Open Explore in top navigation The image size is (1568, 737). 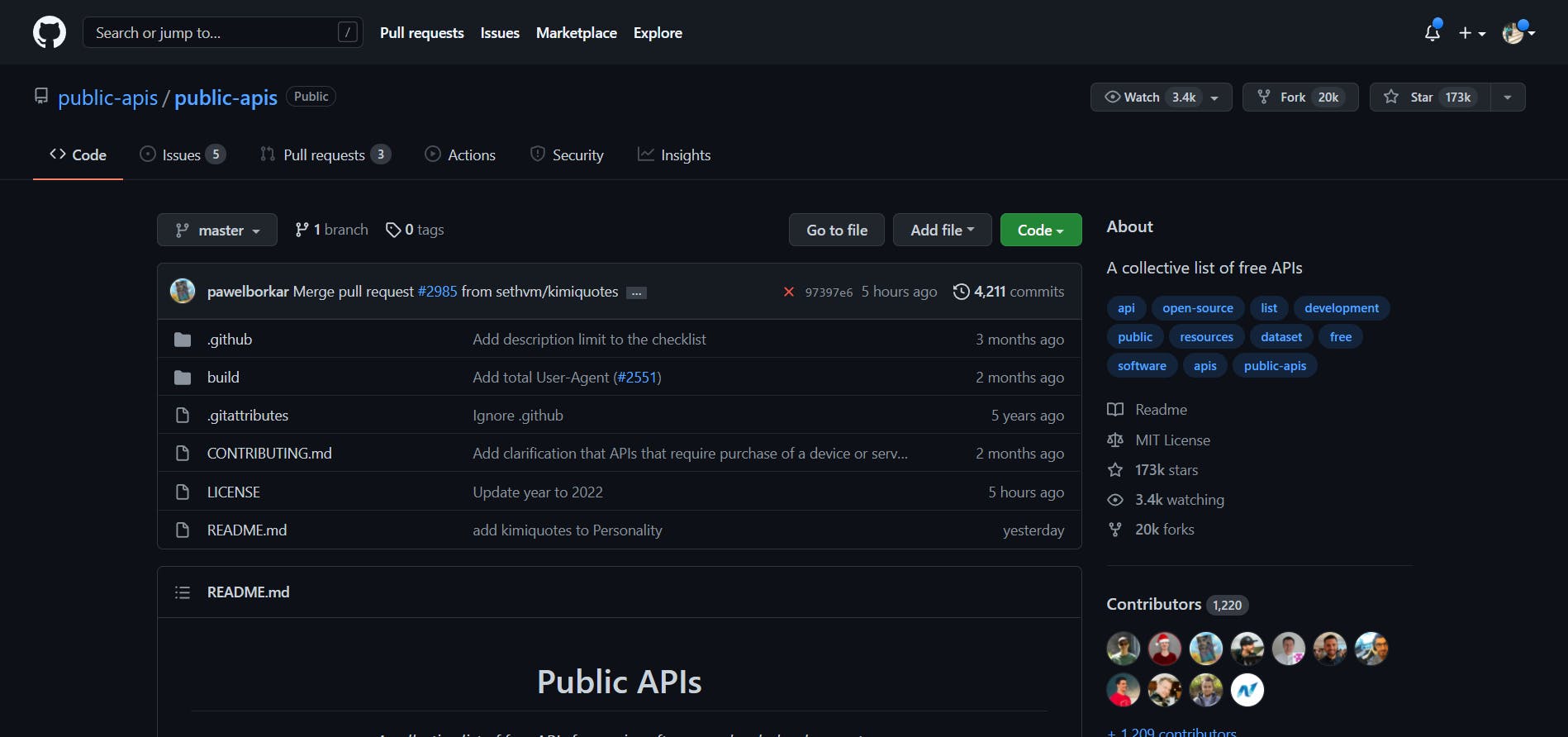coord(658,32)
